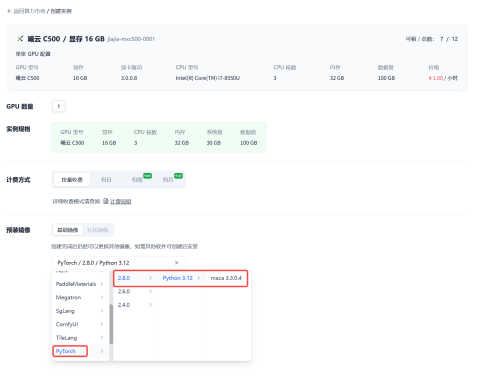500x381 pixels.
Task: Select the monthly billing option with badge
Action: pos(168,180)
